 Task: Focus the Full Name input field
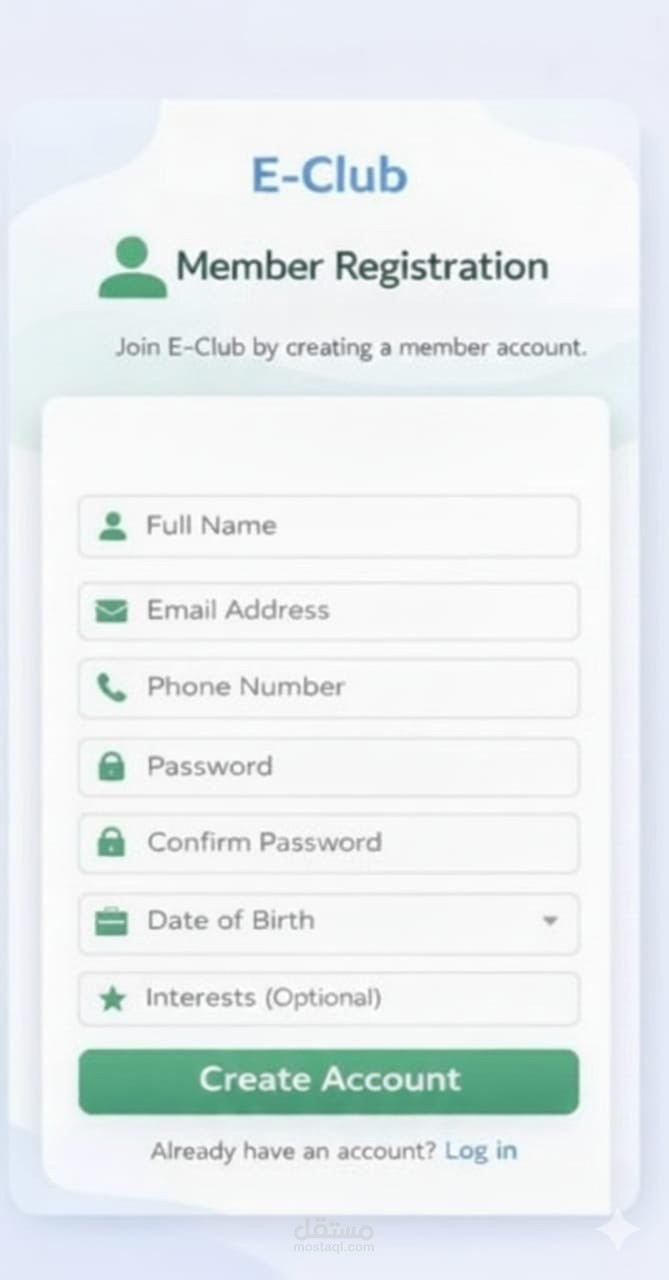pyautogui.click(x=329, y=526)
